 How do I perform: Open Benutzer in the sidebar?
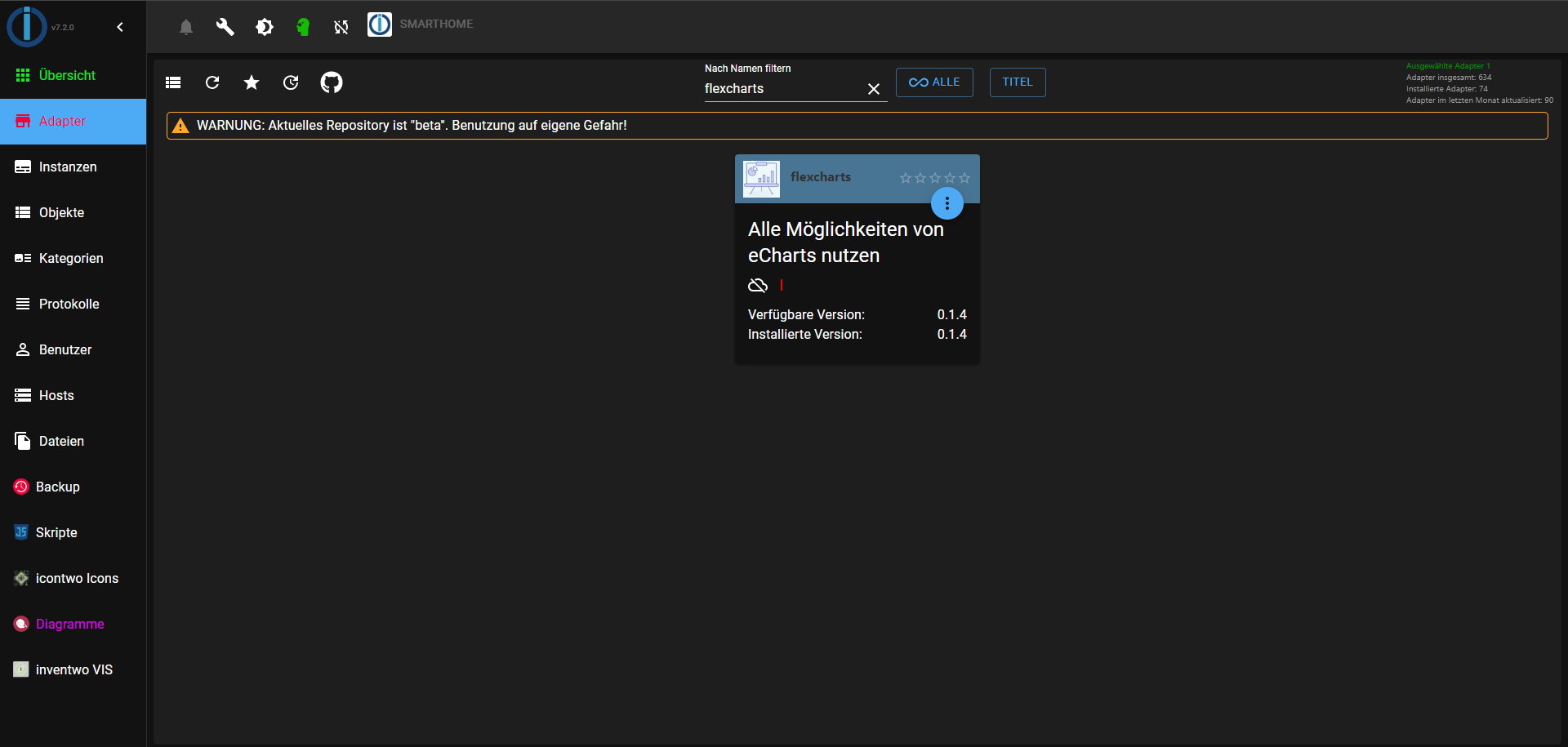coord(73,349)
